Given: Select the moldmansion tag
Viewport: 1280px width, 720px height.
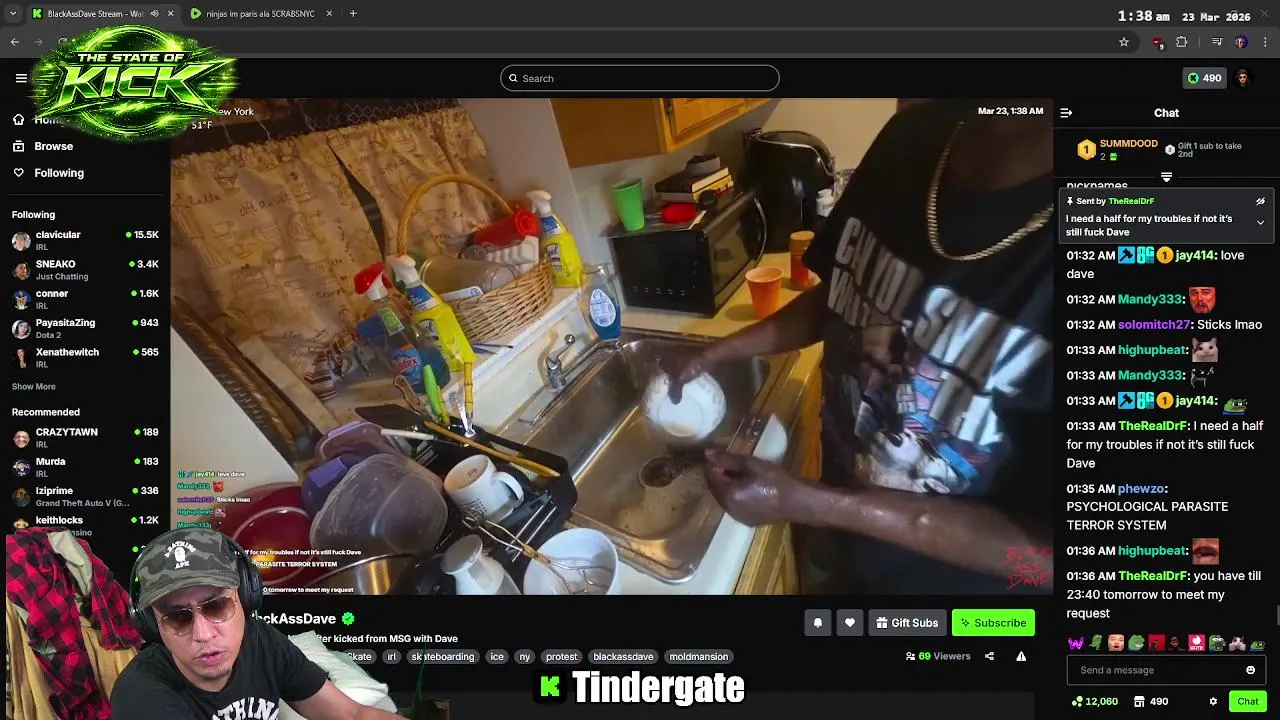Looking at the screenshot, I should click(x=698, y=657).
